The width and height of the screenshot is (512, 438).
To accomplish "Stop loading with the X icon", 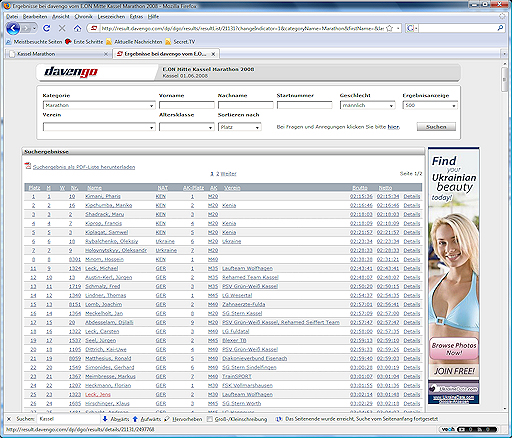I will point(62,29).
